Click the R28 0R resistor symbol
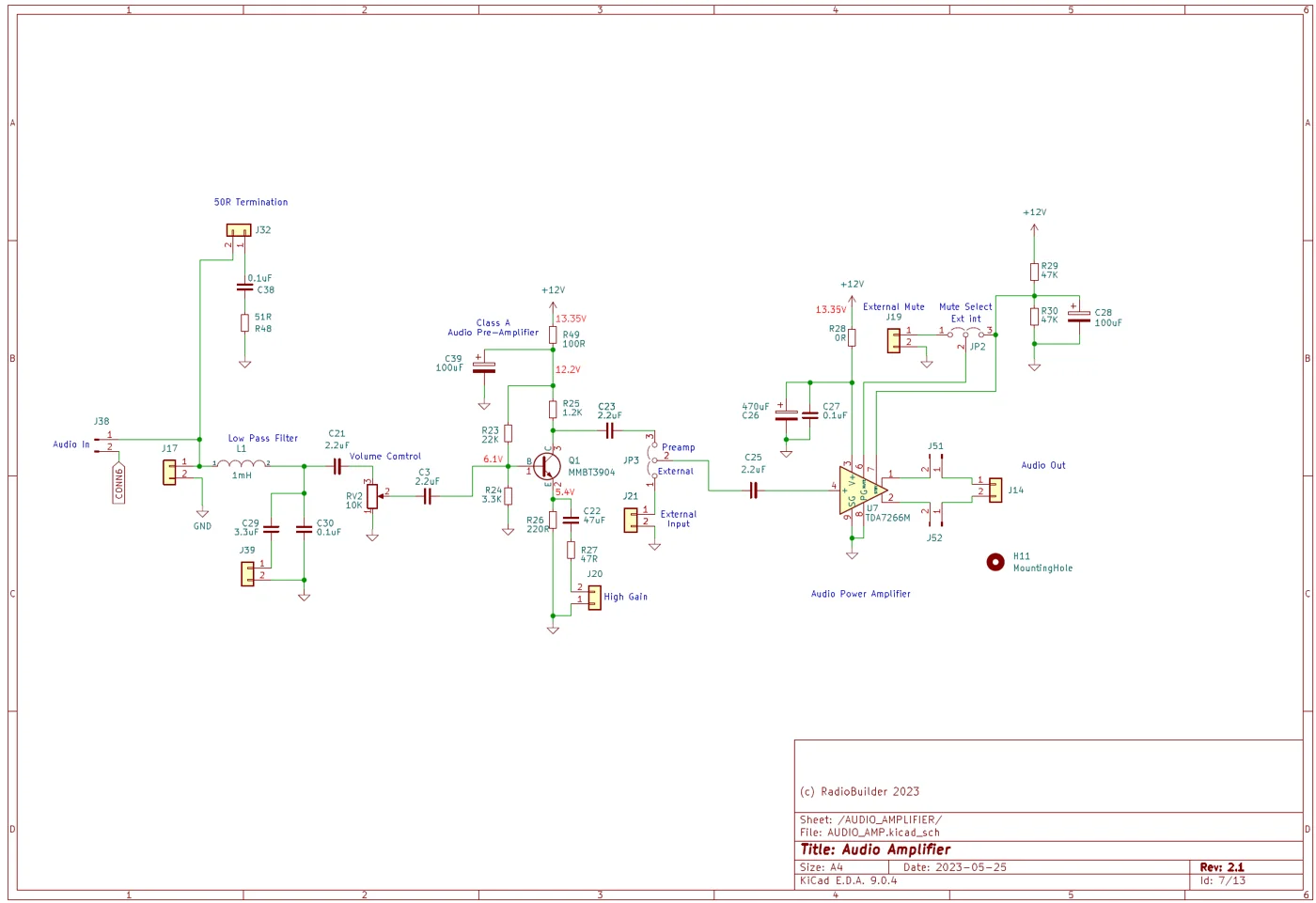 tap(852, 337)
